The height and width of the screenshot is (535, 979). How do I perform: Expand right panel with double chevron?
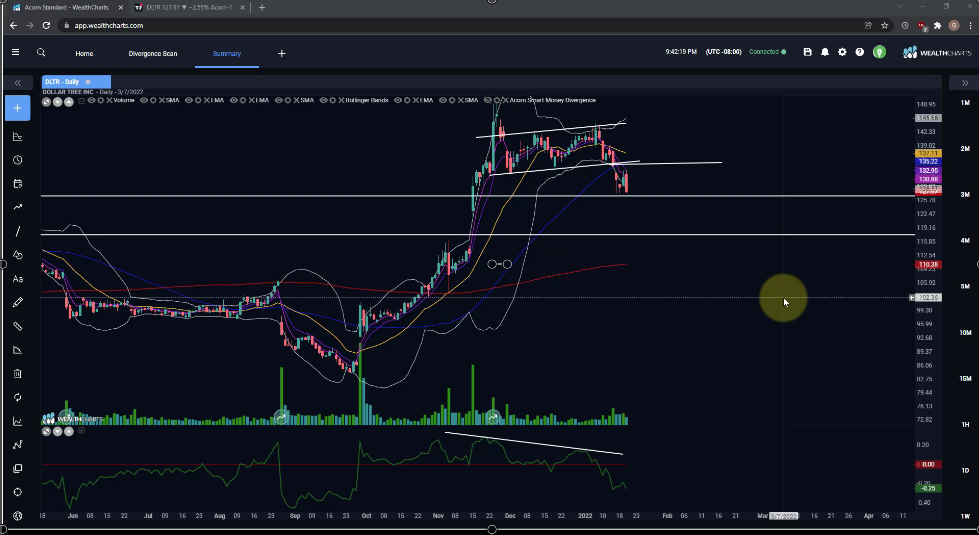pyautogui.click(x=965, y=82)
